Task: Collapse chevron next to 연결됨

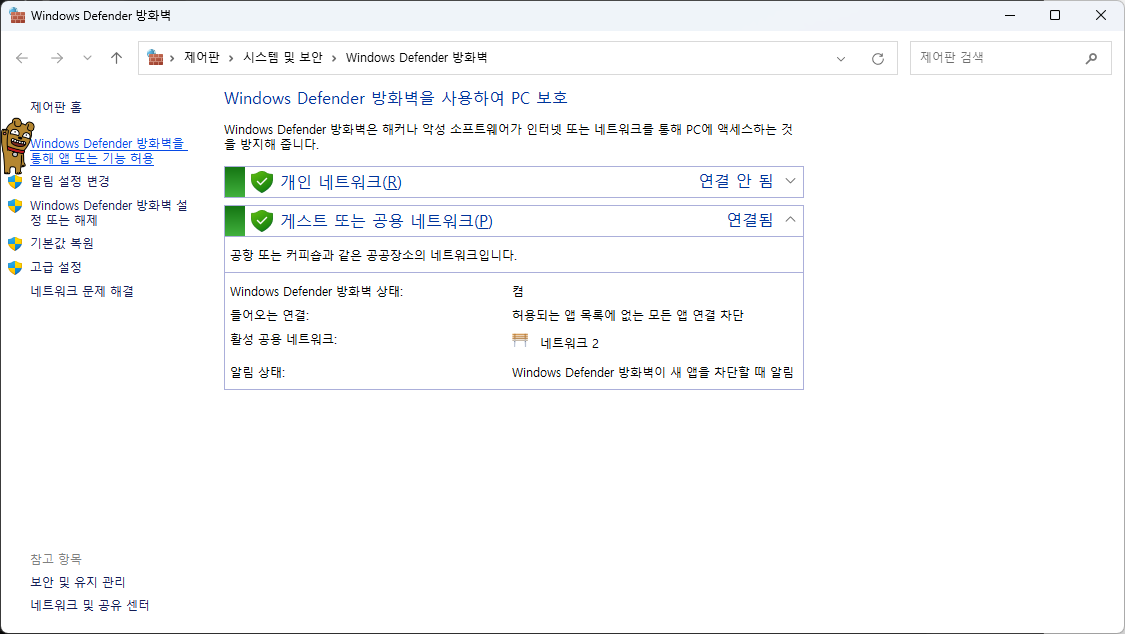Action: (x=790, y=219)
